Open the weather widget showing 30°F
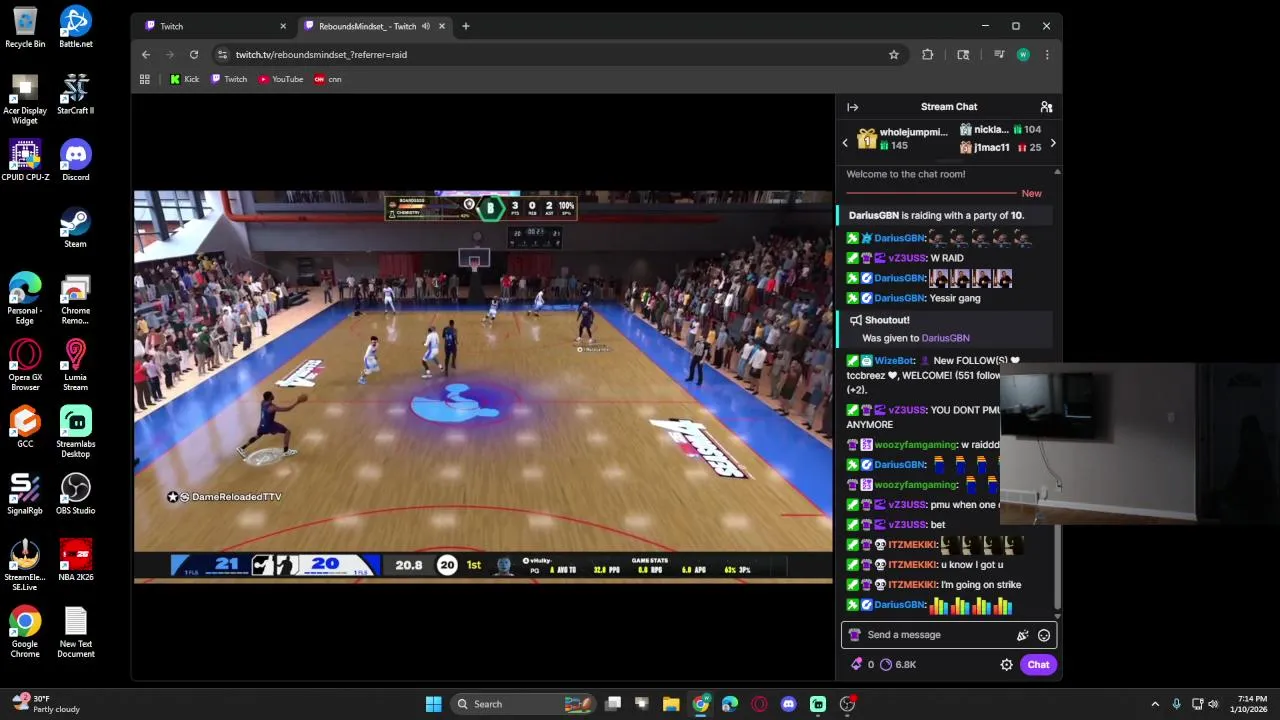 point(45,704)
